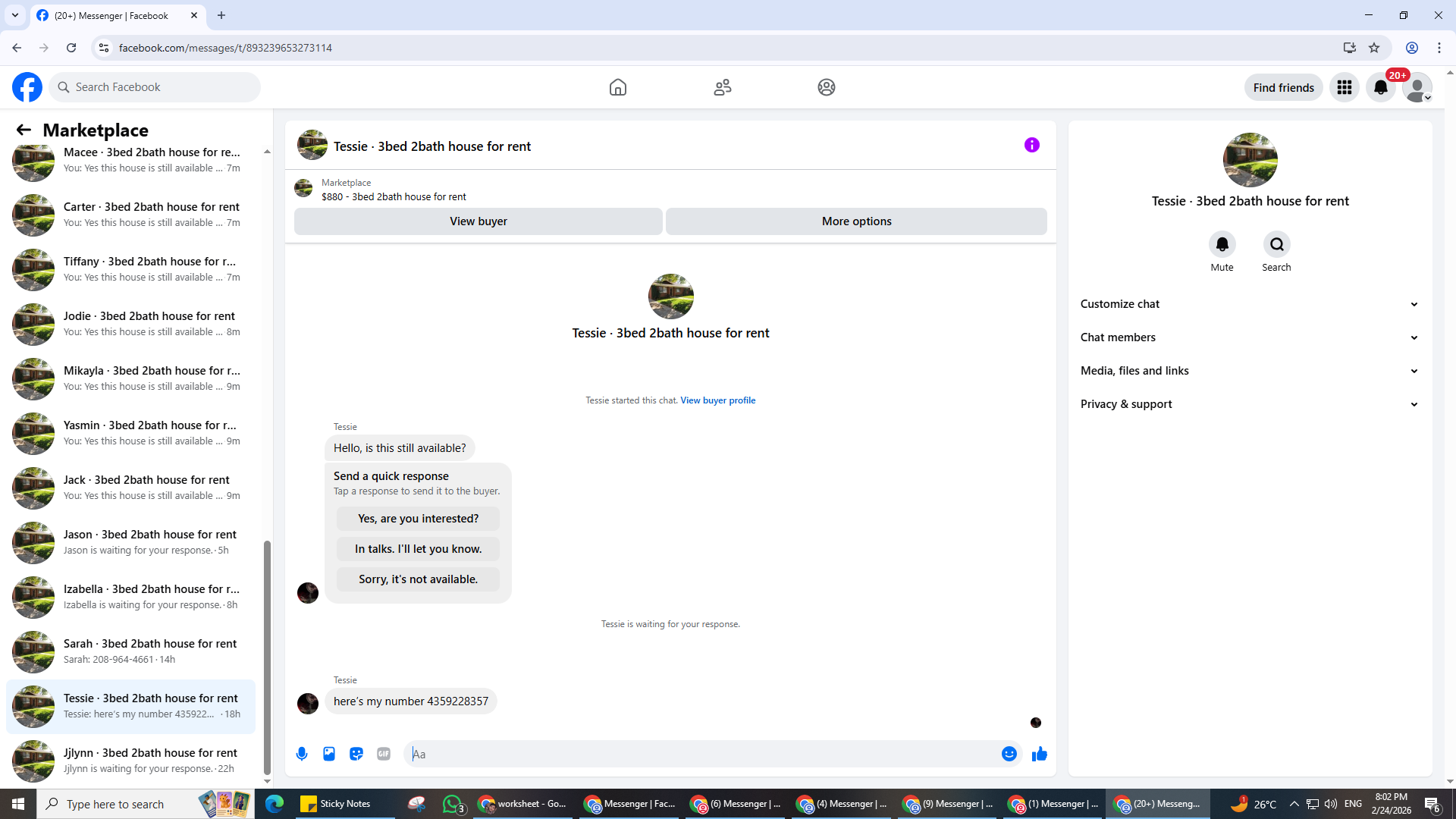
Task: Send a thumbs-up like
Action: point(1039,754)
